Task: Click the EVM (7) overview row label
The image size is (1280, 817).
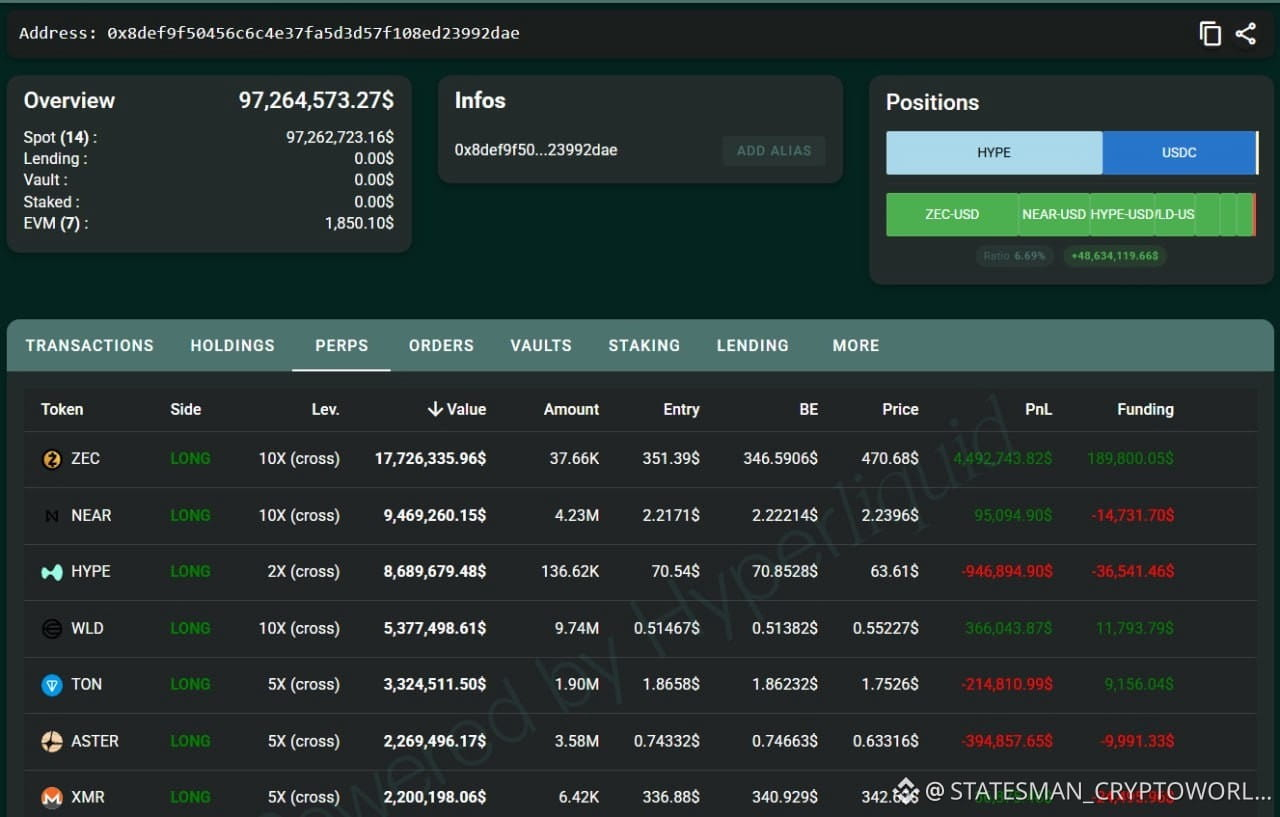Action: (x=56, y=223)
